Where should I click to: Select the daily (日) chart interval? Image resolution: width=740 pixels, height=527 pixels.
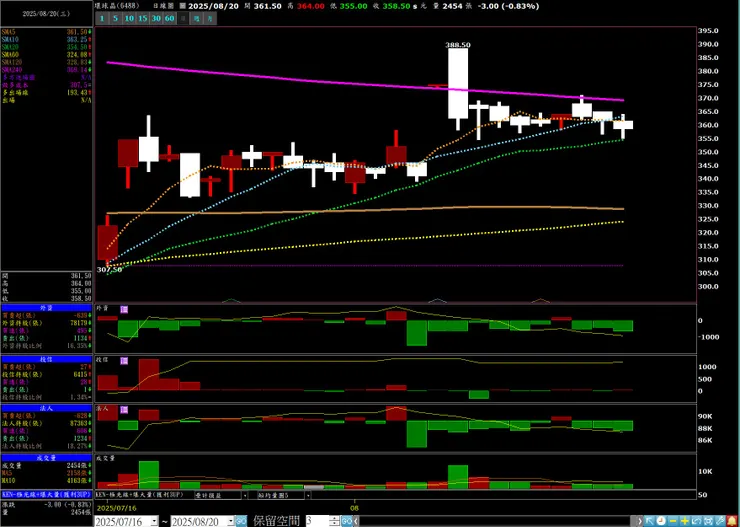[x=183, y=19]
